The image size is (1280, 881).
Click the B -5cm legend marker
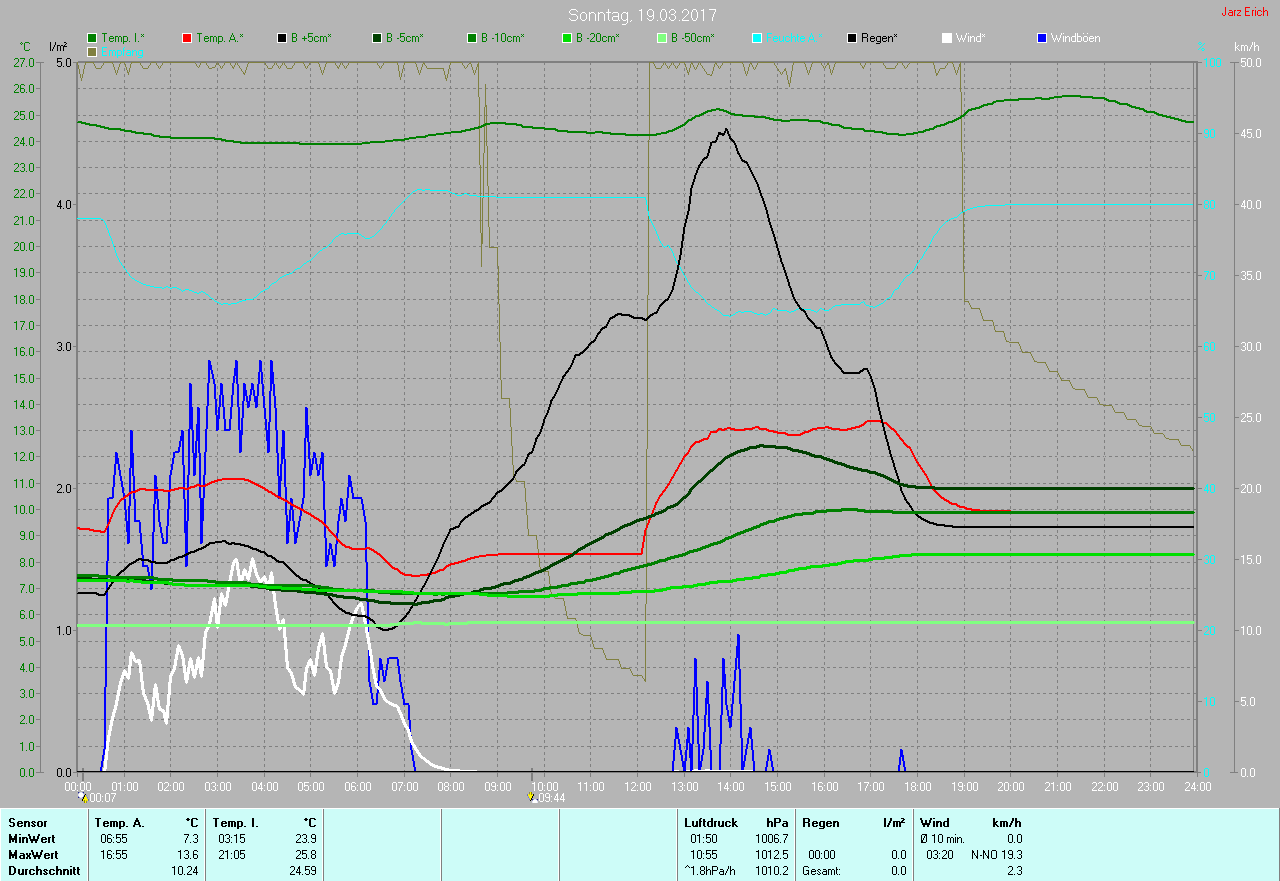[x=377, y=38]
